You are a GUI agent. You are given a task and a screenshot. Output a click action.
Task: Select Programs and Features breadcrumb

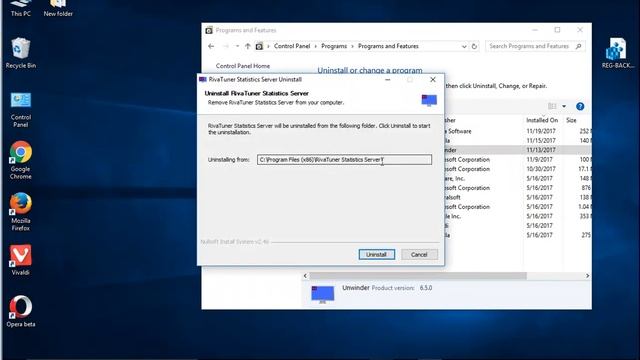(388, 46)
